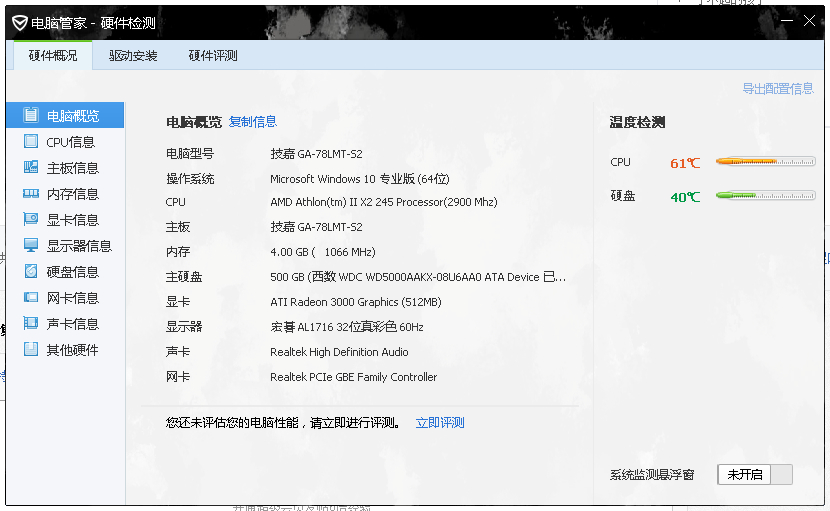Click the 显示器信息 monitor icon
The height and width of the screenshot is (511, 830).
click(31, 245)
